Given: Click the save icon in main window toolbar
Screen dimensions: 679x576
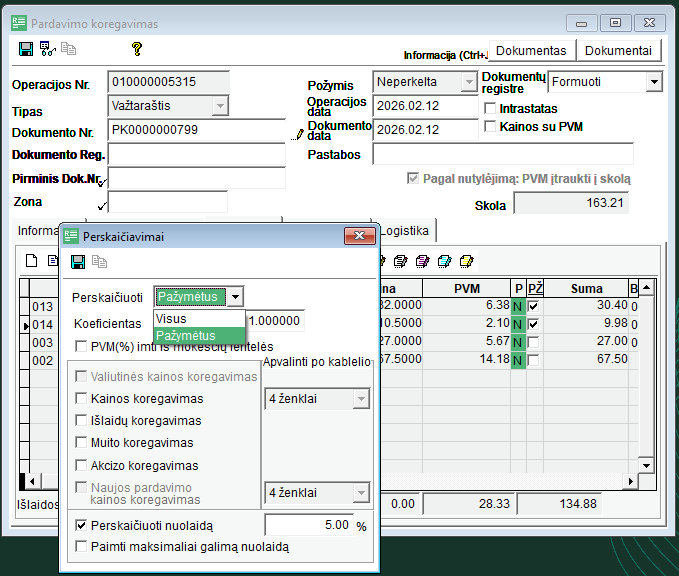Looking at the screenshot, I should [26, 48].
